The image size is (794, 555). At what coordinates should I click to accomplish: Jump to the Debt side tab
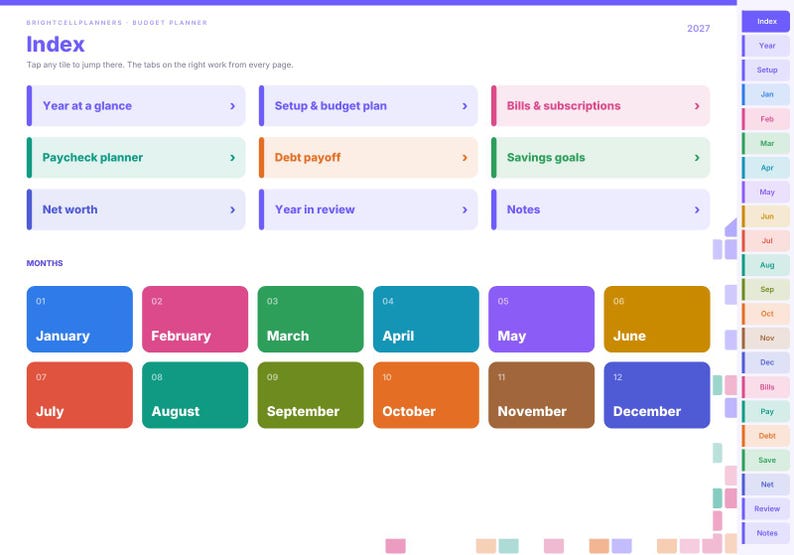(766, 435)
